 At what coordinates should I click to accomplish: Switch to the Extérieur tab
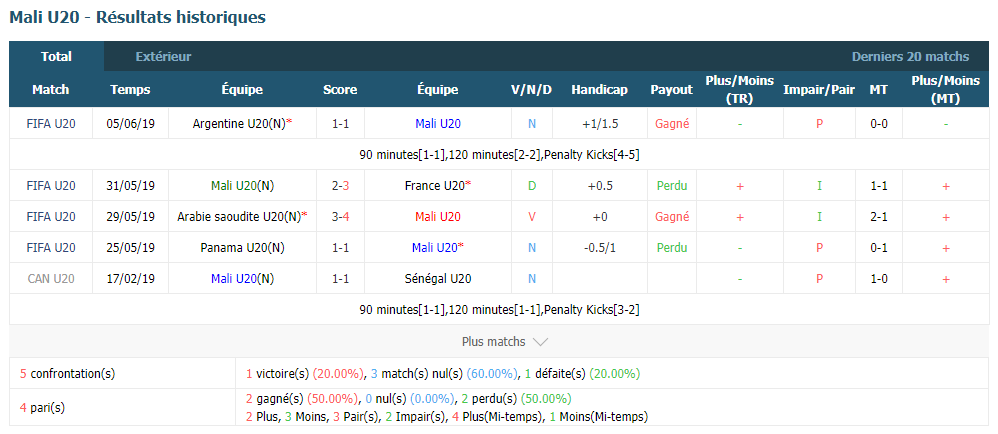pos(164,57)
